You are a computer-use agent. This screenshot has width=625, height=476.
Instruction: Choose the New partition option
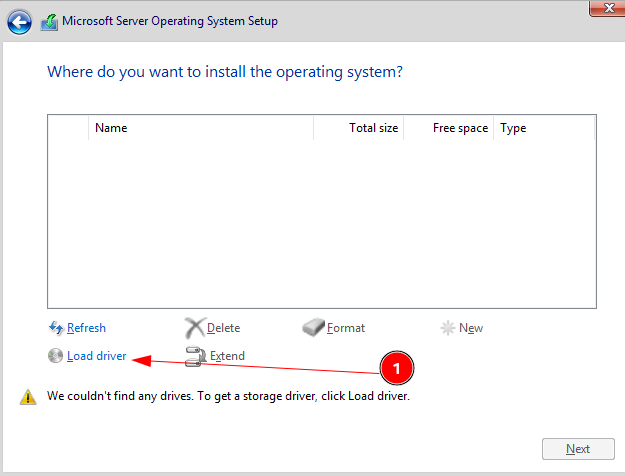point(471,328)
